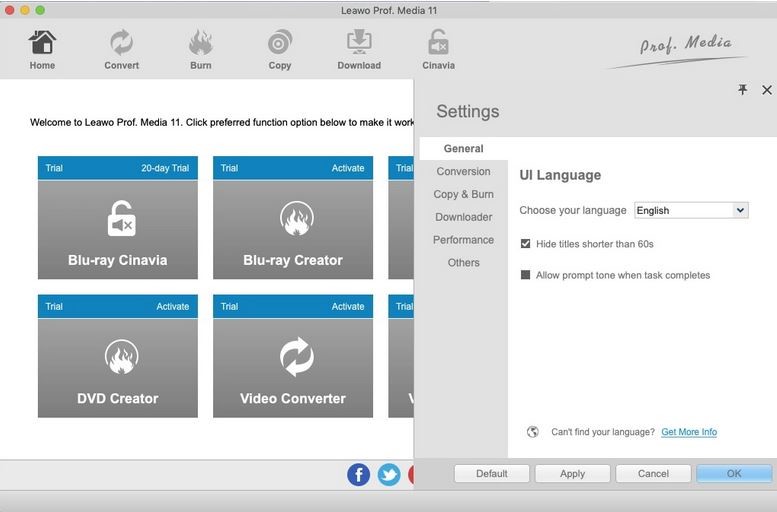Open the Burn module icon
777x512 pixels.
(x=201, y=50)
